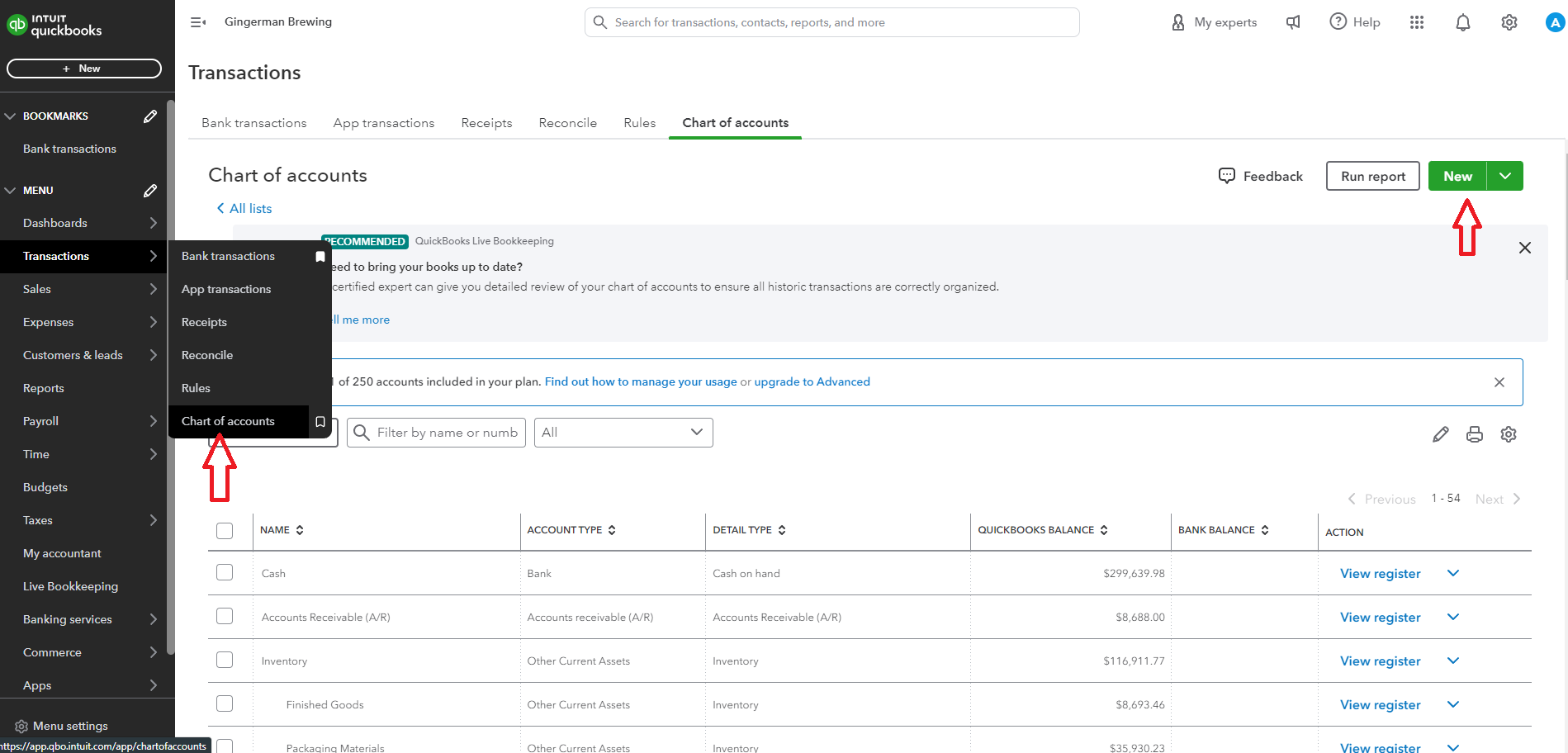1568x753 pixels.
Task: Sort by Name column arrows
Action: click(300, 530)
